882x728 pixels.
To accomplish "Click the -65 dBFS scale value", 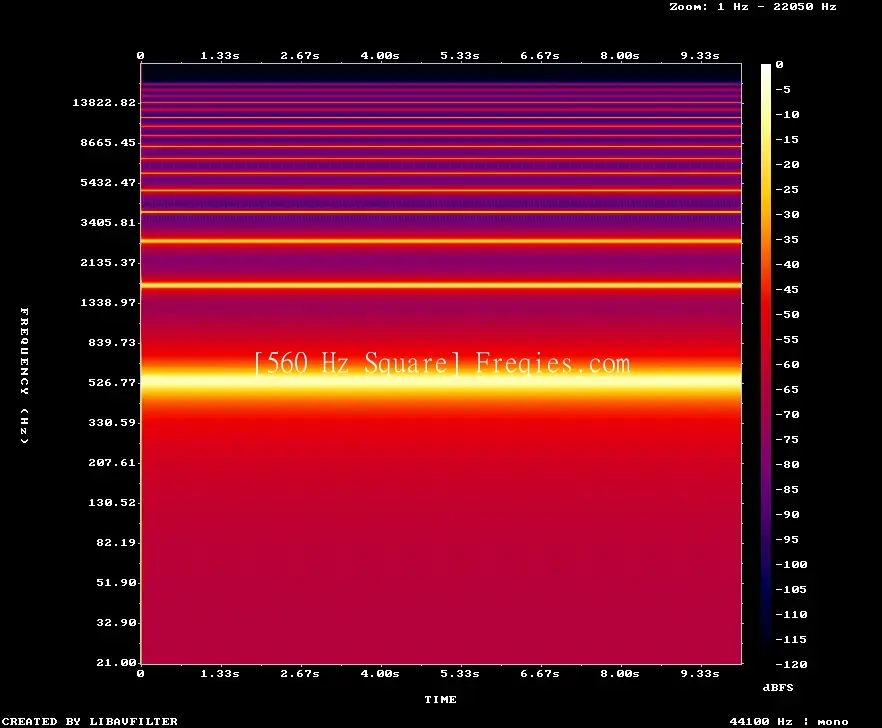I will [x=787, y=389].
